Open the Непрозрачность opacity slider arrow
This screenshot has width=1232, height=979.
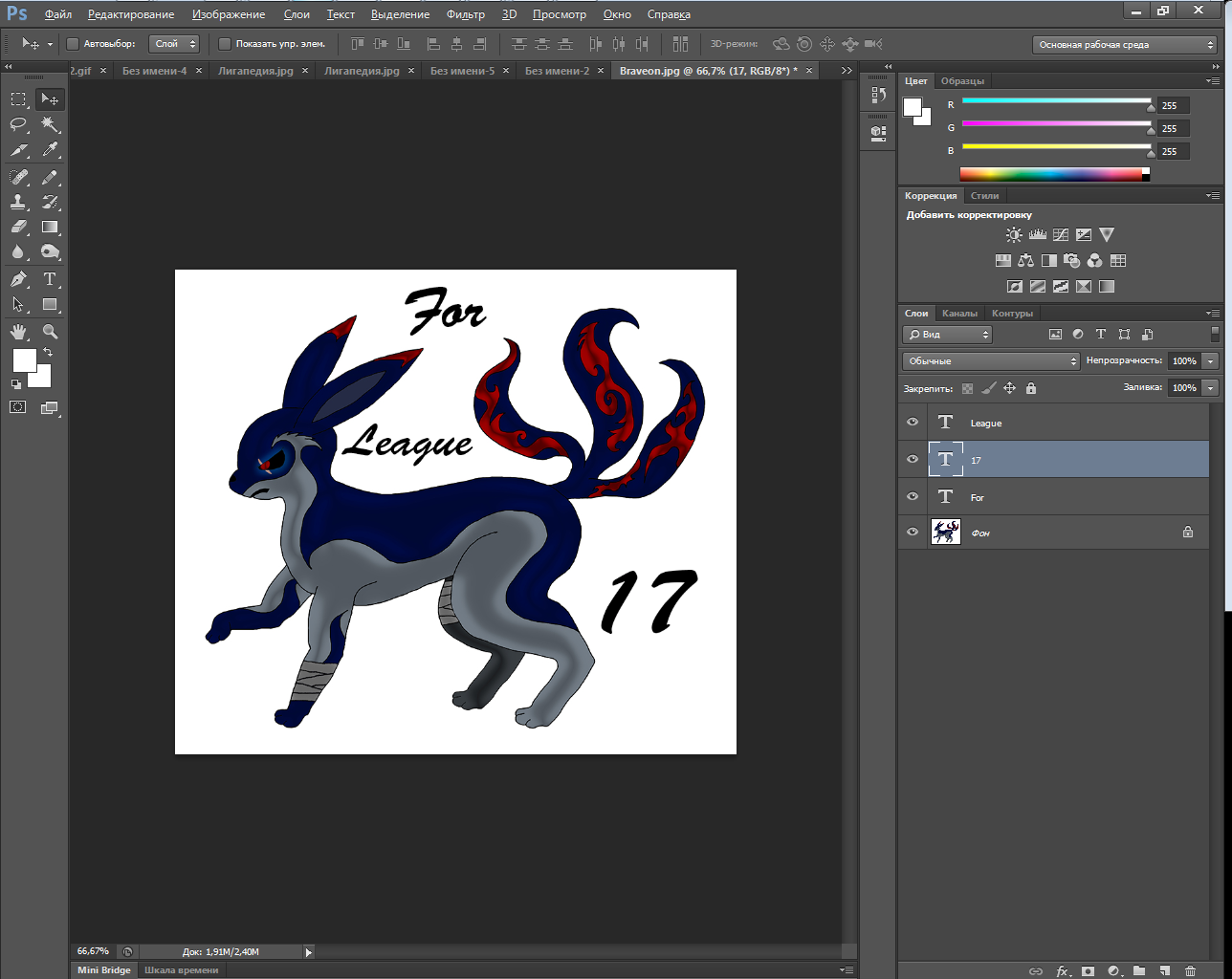(1211, 361)
